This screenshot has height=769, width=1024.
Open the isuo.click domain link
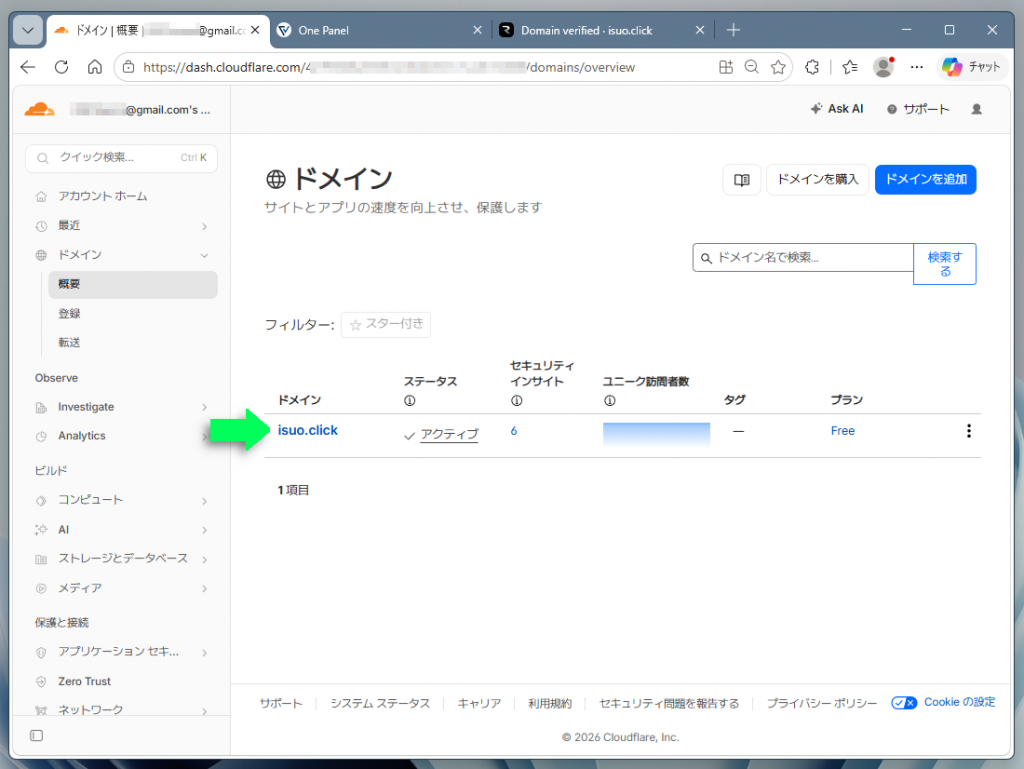308,430
